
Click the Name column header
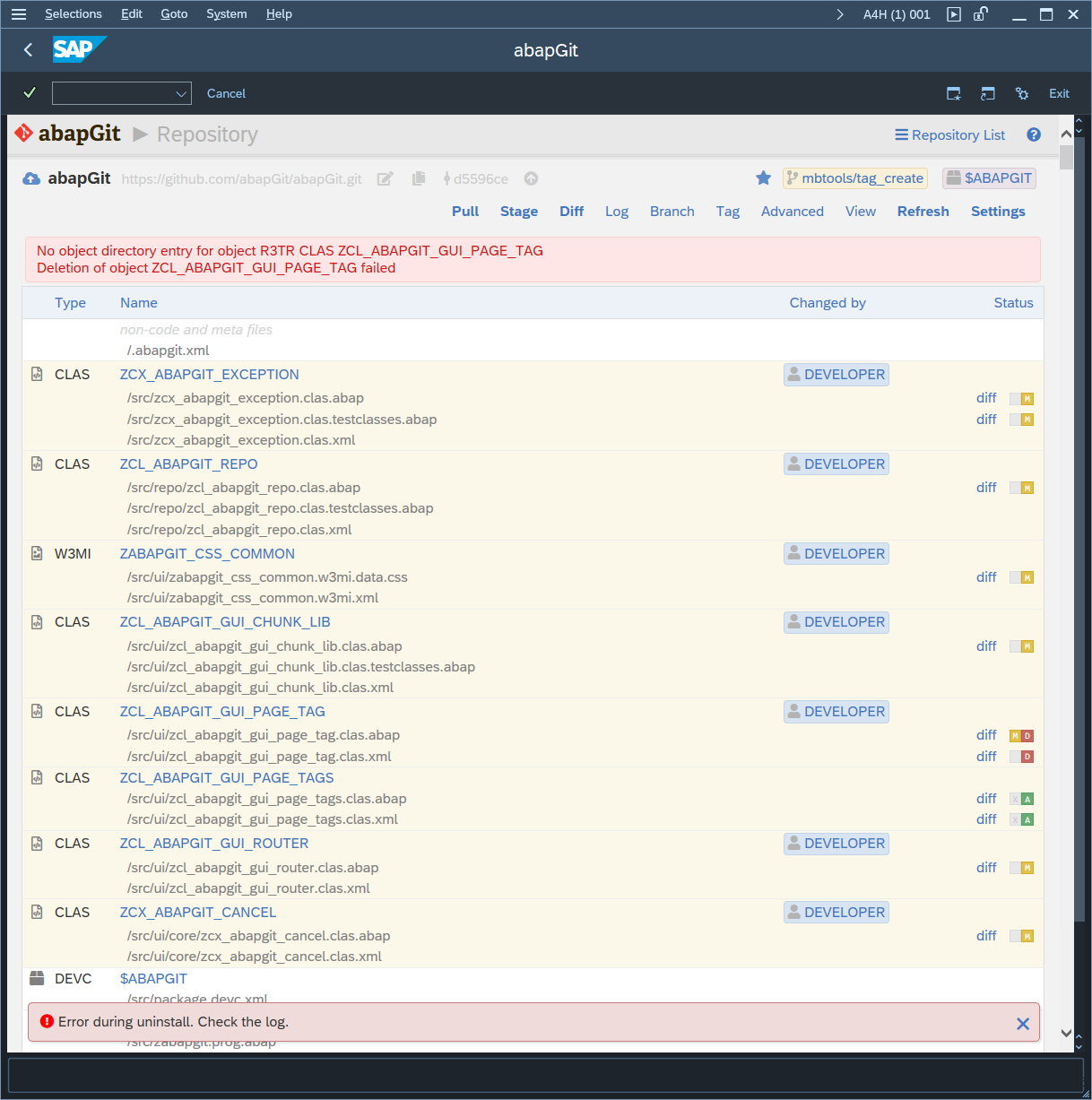pyautogui.click(x=139, y=303)
